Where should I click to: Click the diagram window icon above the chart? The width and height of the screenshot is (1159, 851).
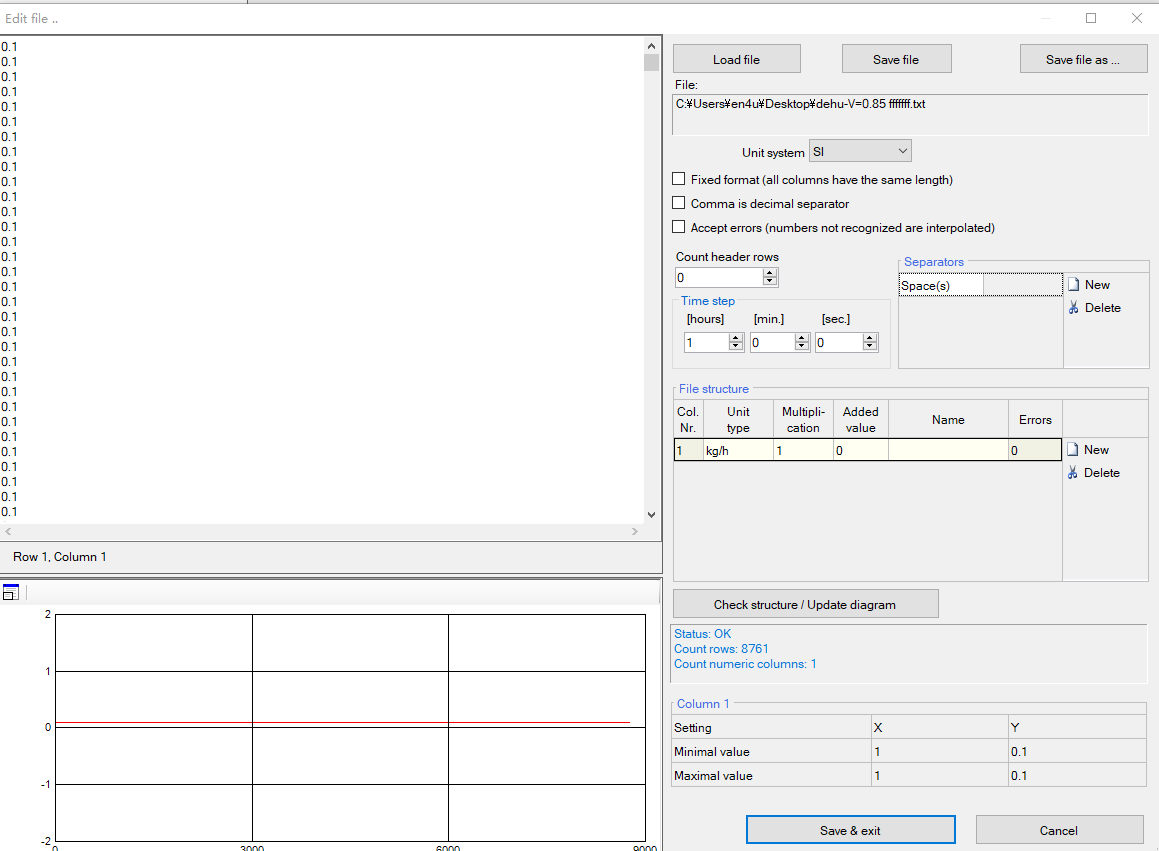click(x=11, y=592)
